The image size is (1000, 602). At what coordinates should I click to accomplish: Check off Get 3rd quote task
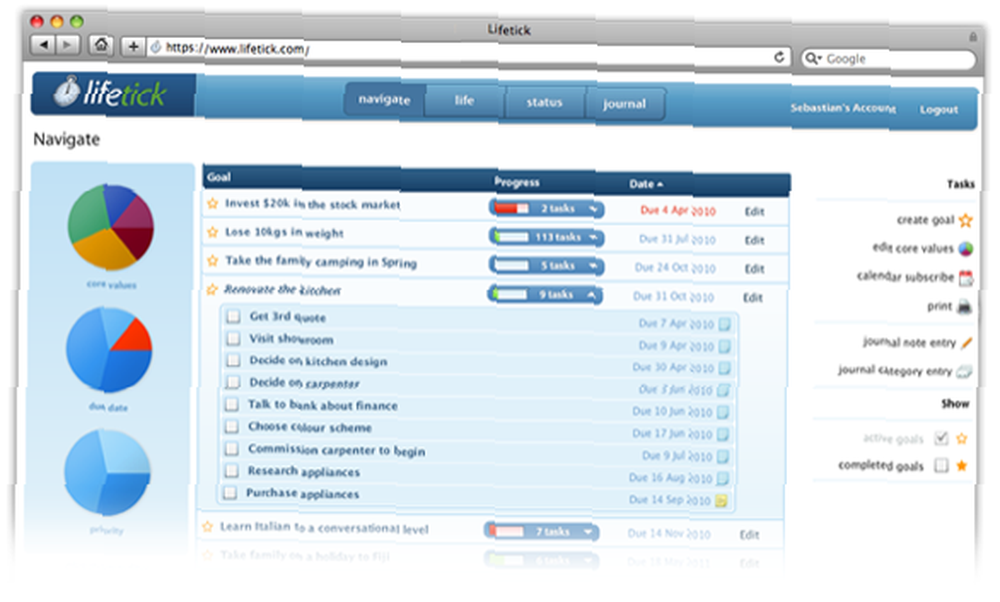234,316
